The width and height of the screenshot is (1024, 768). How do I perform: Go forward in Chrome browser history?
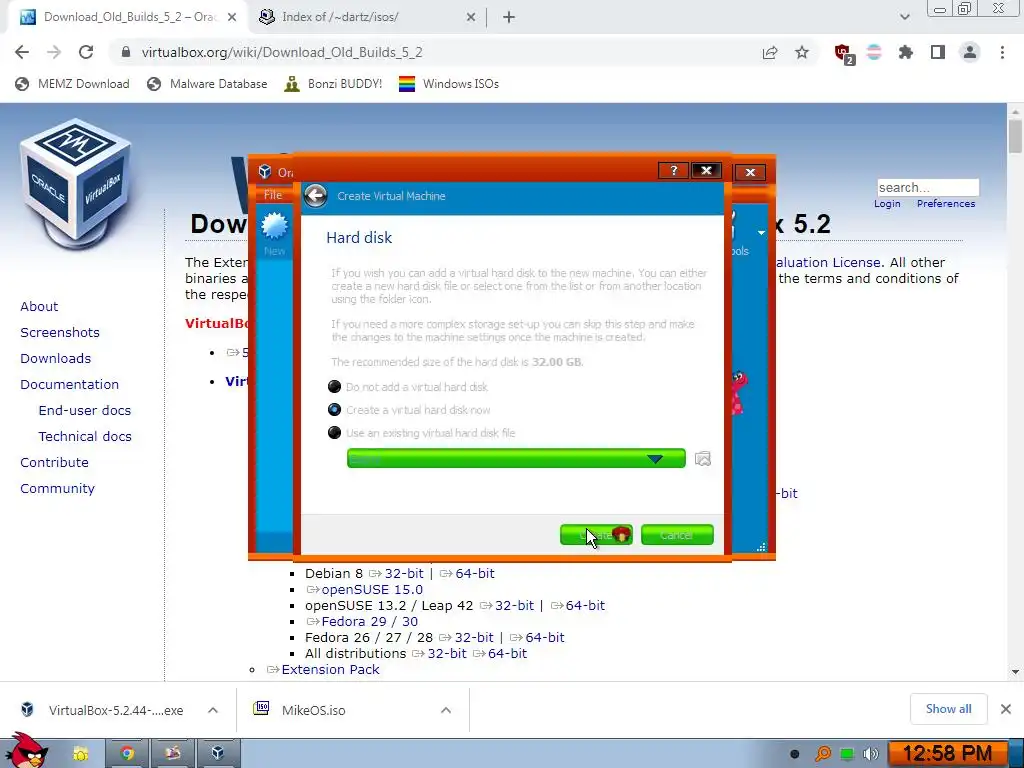pyautogui.click(x=54, y=52)
